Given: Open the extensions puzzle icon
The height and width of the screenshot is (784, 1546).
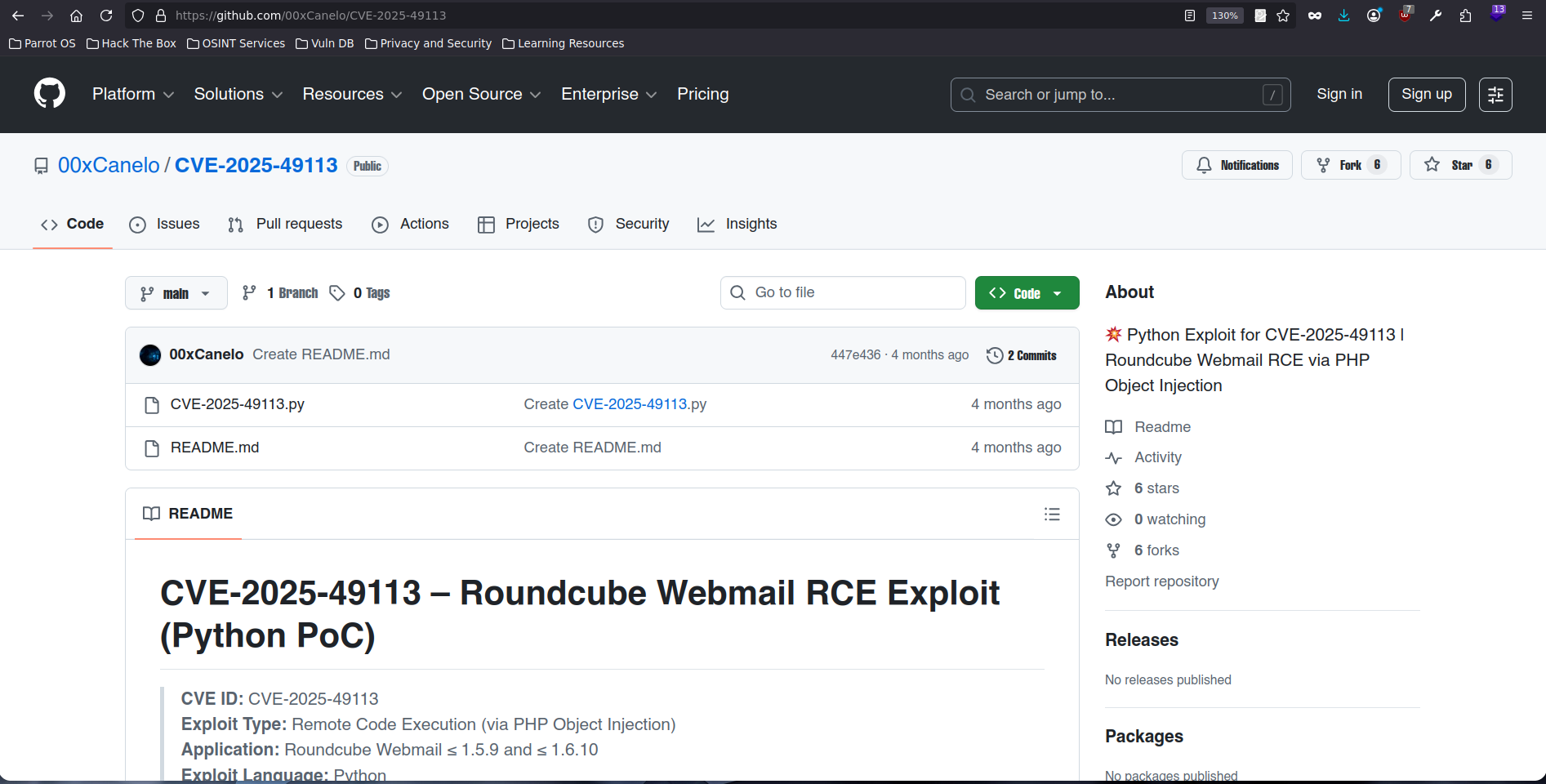Looking at the screenshot, I should 1465,16.
